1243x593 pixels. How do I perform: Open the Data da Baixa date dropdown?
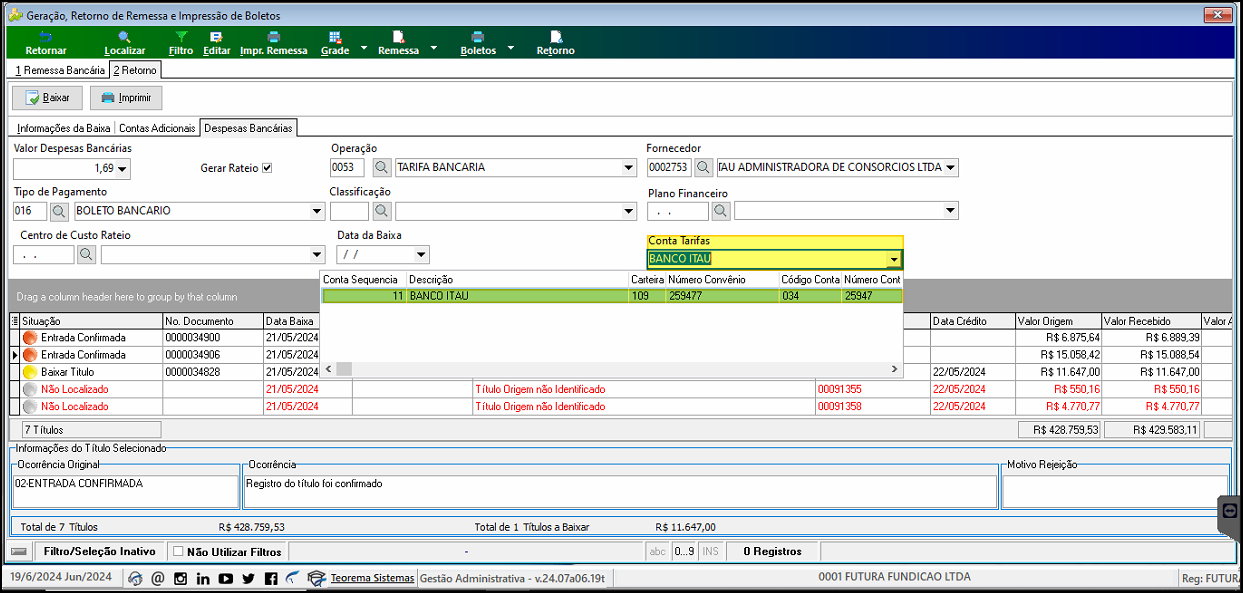[421, 255]
